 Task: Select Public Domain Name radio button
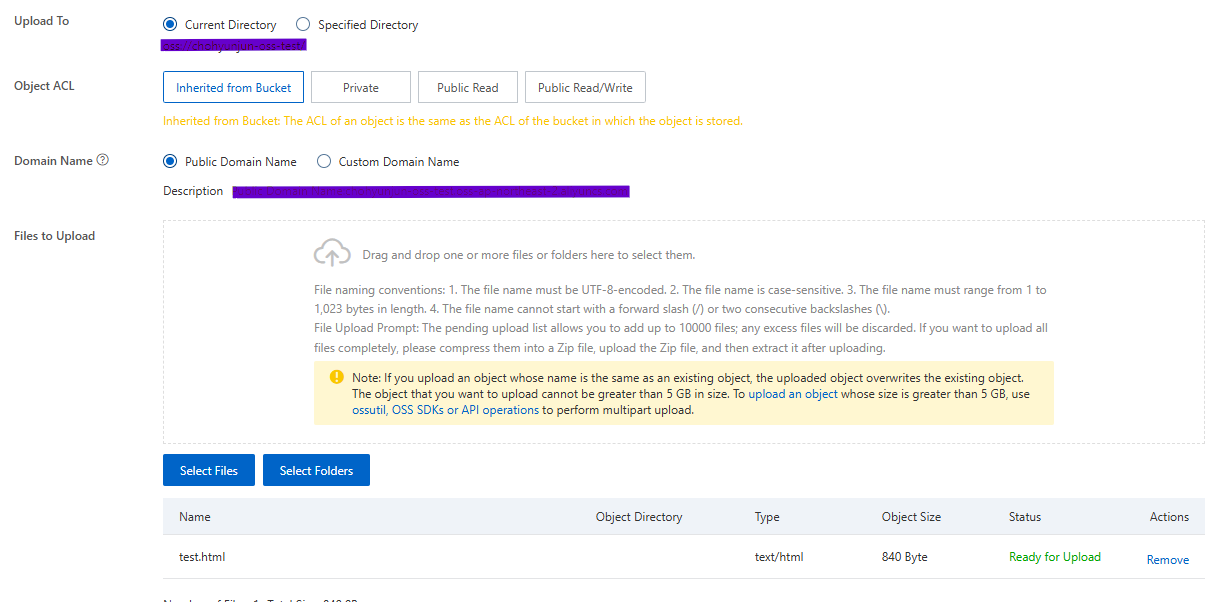pyautogui.click(x=169, y=161)
